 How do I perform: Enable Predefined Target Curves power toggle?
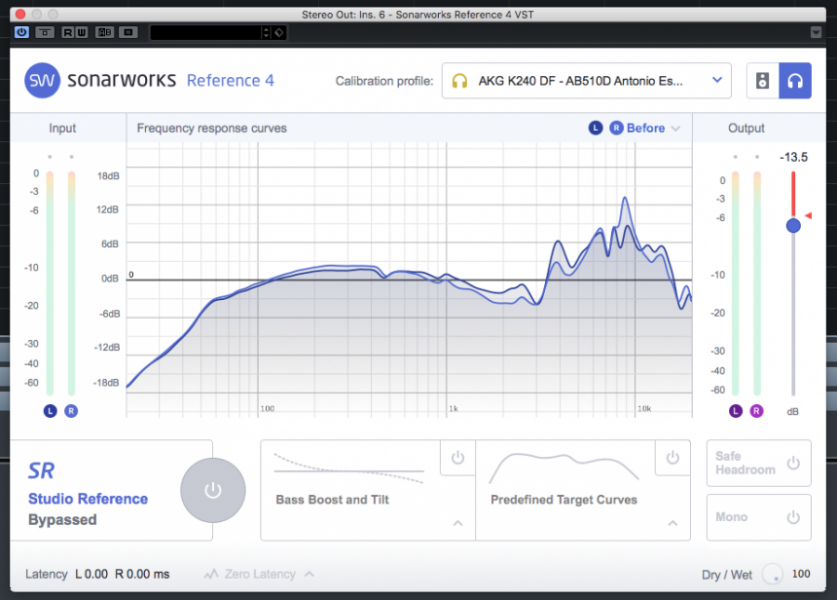(673, 457)
